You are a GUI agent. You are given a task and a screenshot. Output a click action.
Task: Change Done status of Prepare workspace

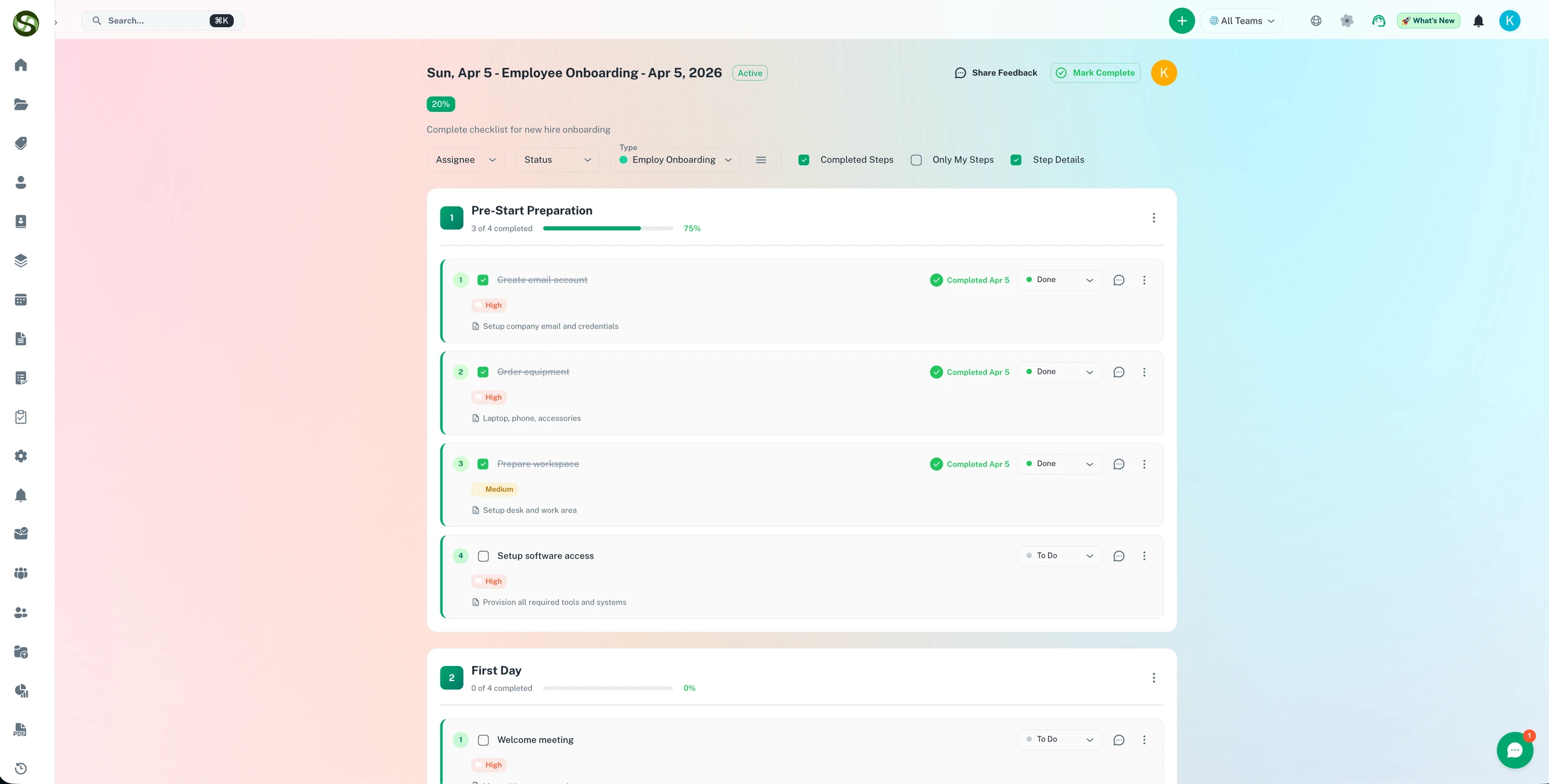1059,464
